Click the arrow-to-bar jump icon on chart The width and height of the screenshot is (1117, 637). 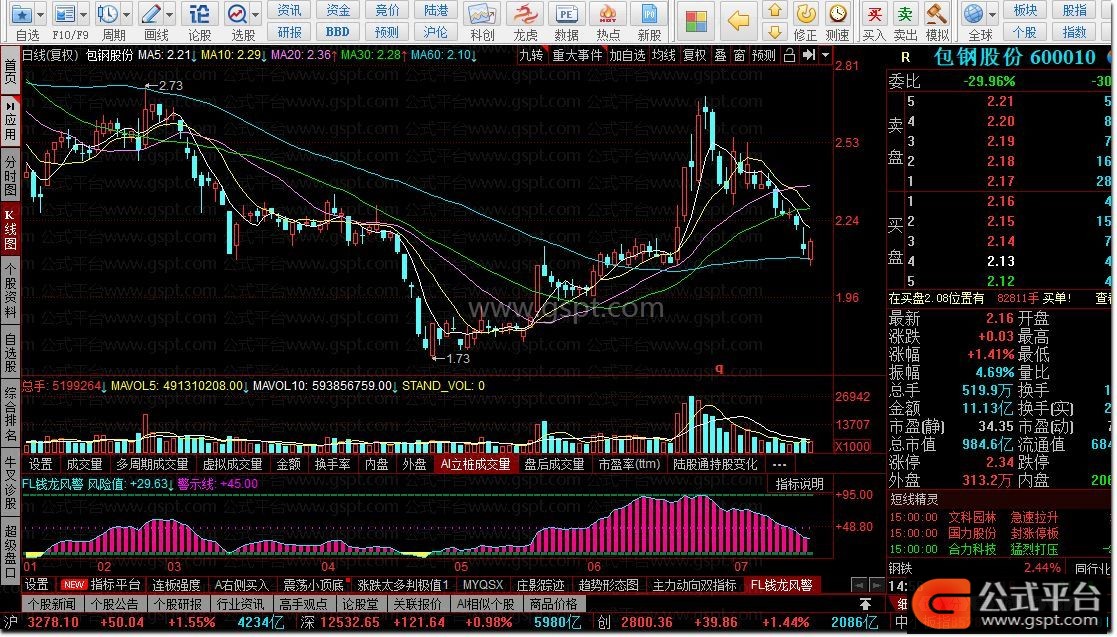point(809,55)
